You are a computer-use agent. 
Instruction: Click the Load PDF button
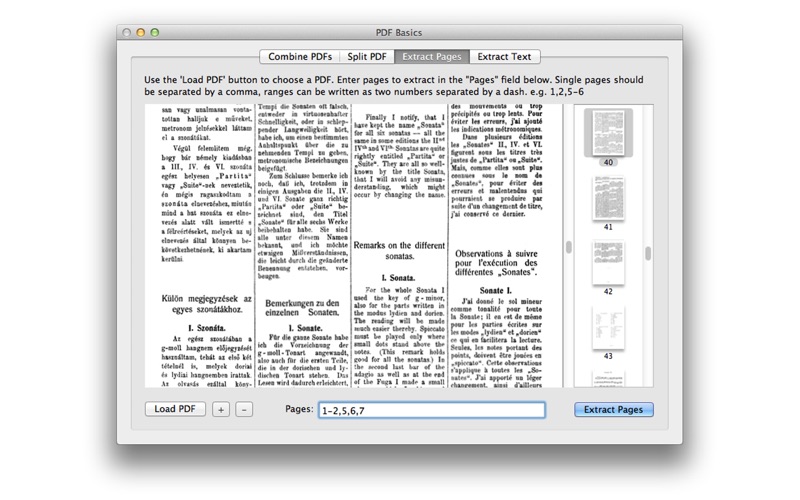[175, 409]
